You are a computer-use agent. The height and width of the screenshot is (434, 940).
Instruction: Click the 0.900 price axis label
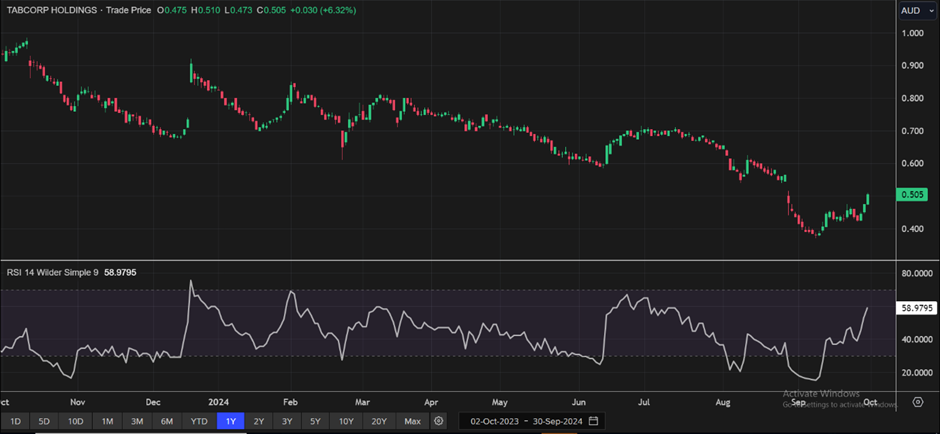coord(913,66)
